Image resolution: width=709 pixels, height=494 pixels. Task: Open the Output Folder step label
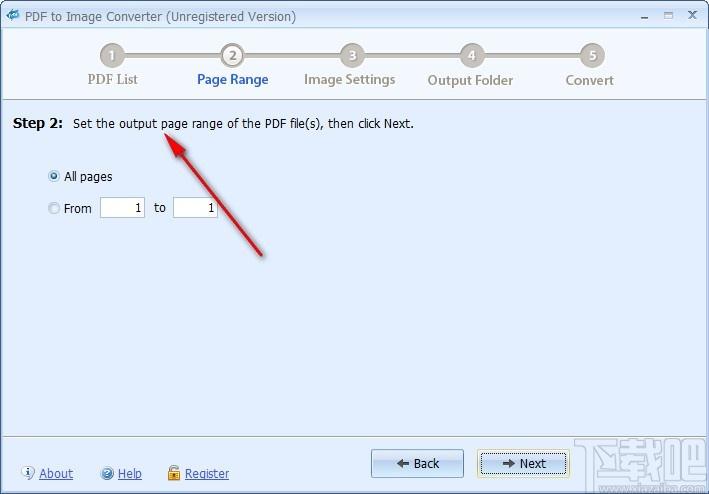coord(470,80)
